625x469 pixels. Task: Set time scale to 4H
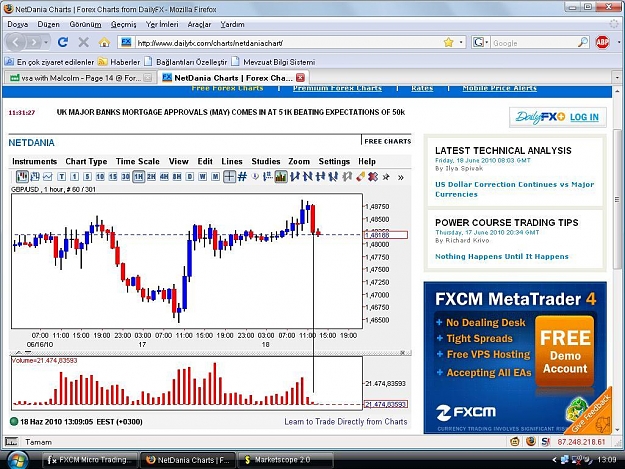click(164, 177)
